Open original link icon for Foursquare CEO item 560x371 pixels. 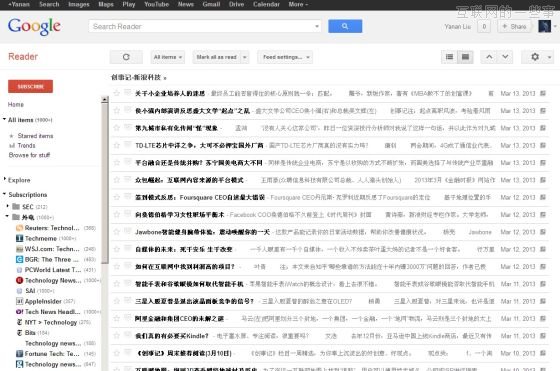(543, 197)
